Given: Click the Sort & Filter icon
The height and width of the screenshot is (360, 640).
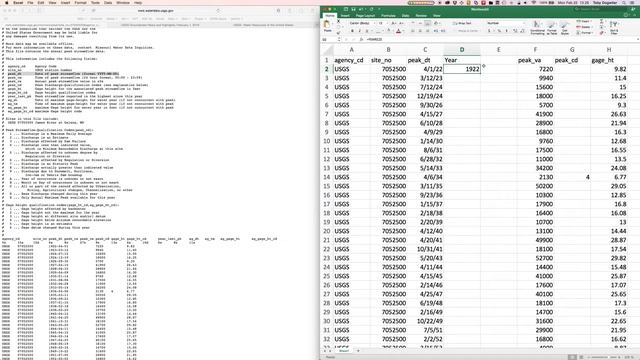Looking at the screenshot, I should pos(614,28).
